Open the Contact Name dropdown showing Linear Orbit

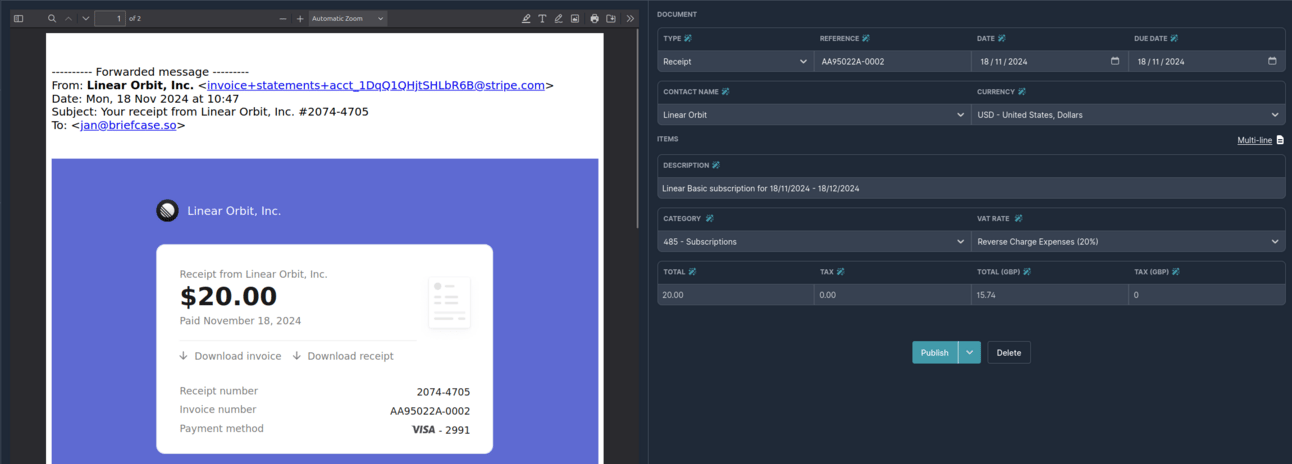pos(814,114)
